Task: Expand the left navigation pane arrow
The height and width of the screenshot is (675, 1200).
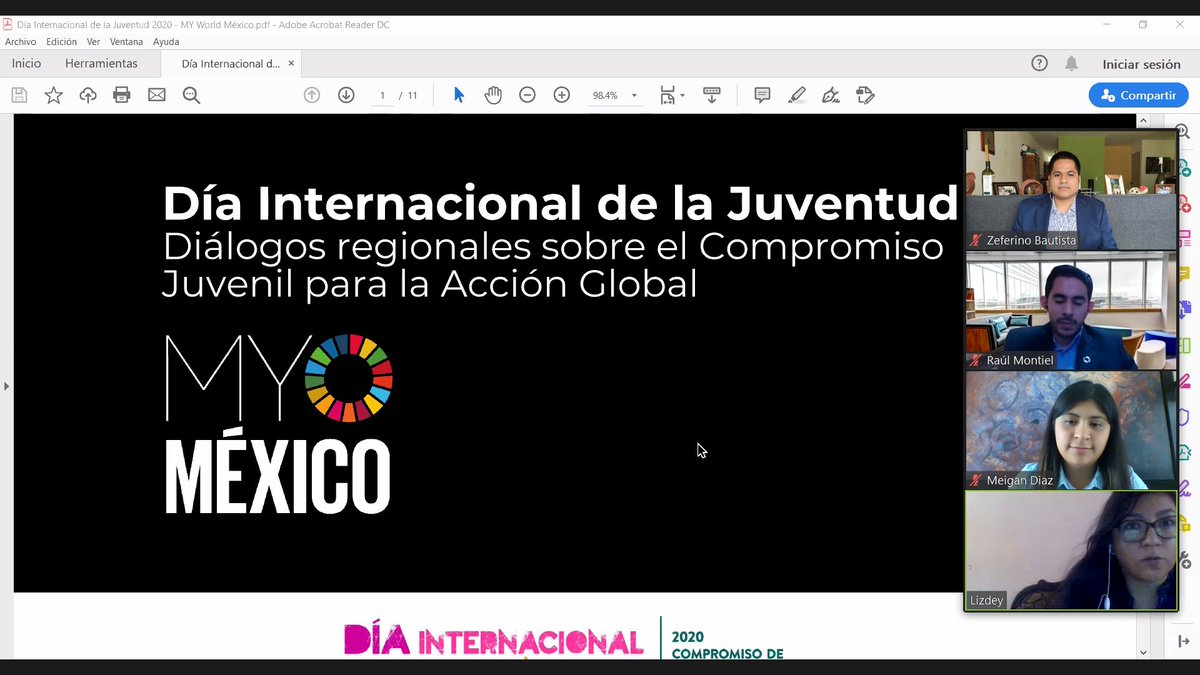Action: pos(6,385)
